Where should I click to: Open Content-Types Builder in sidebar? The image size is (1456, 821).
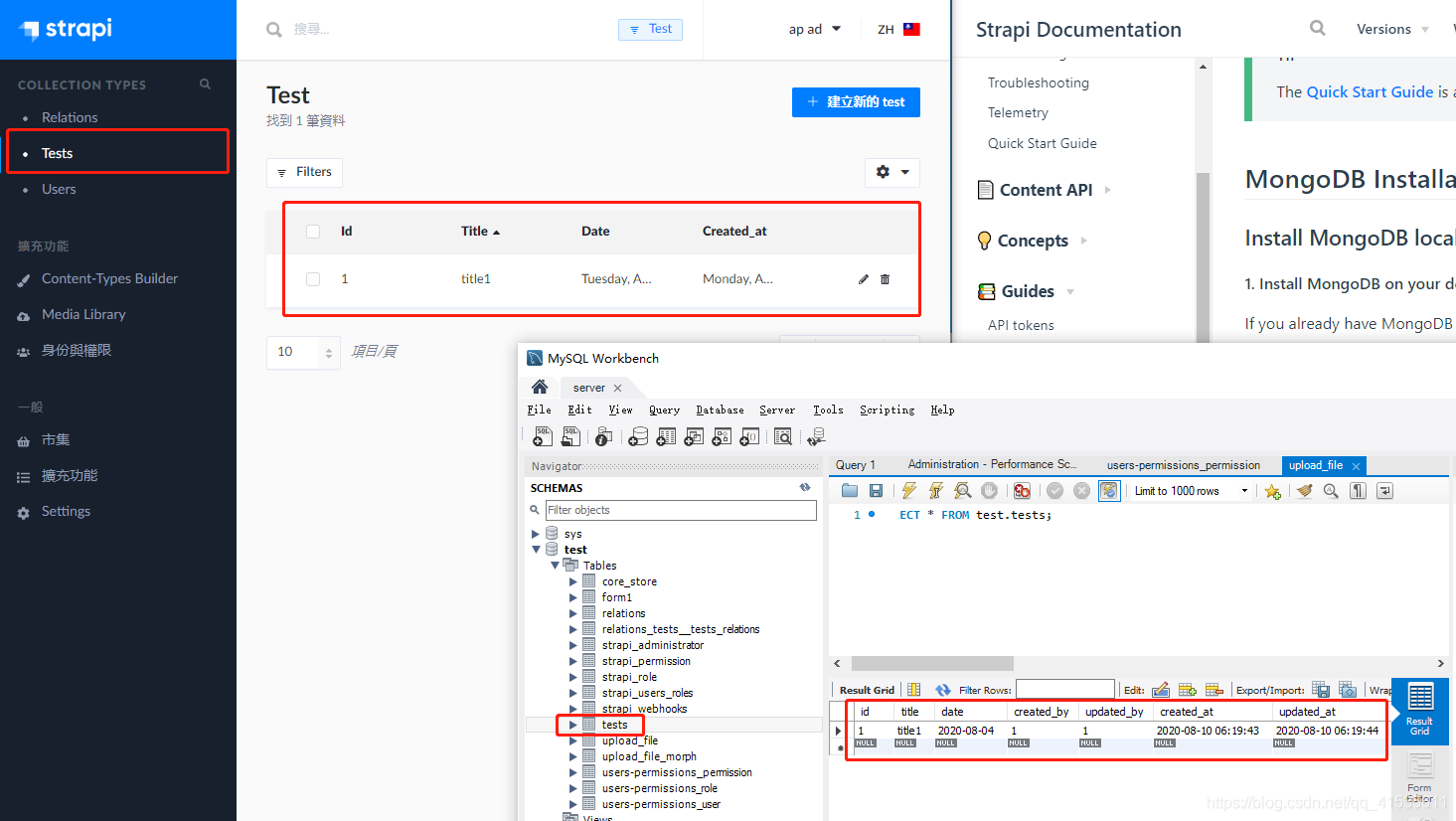109,278
